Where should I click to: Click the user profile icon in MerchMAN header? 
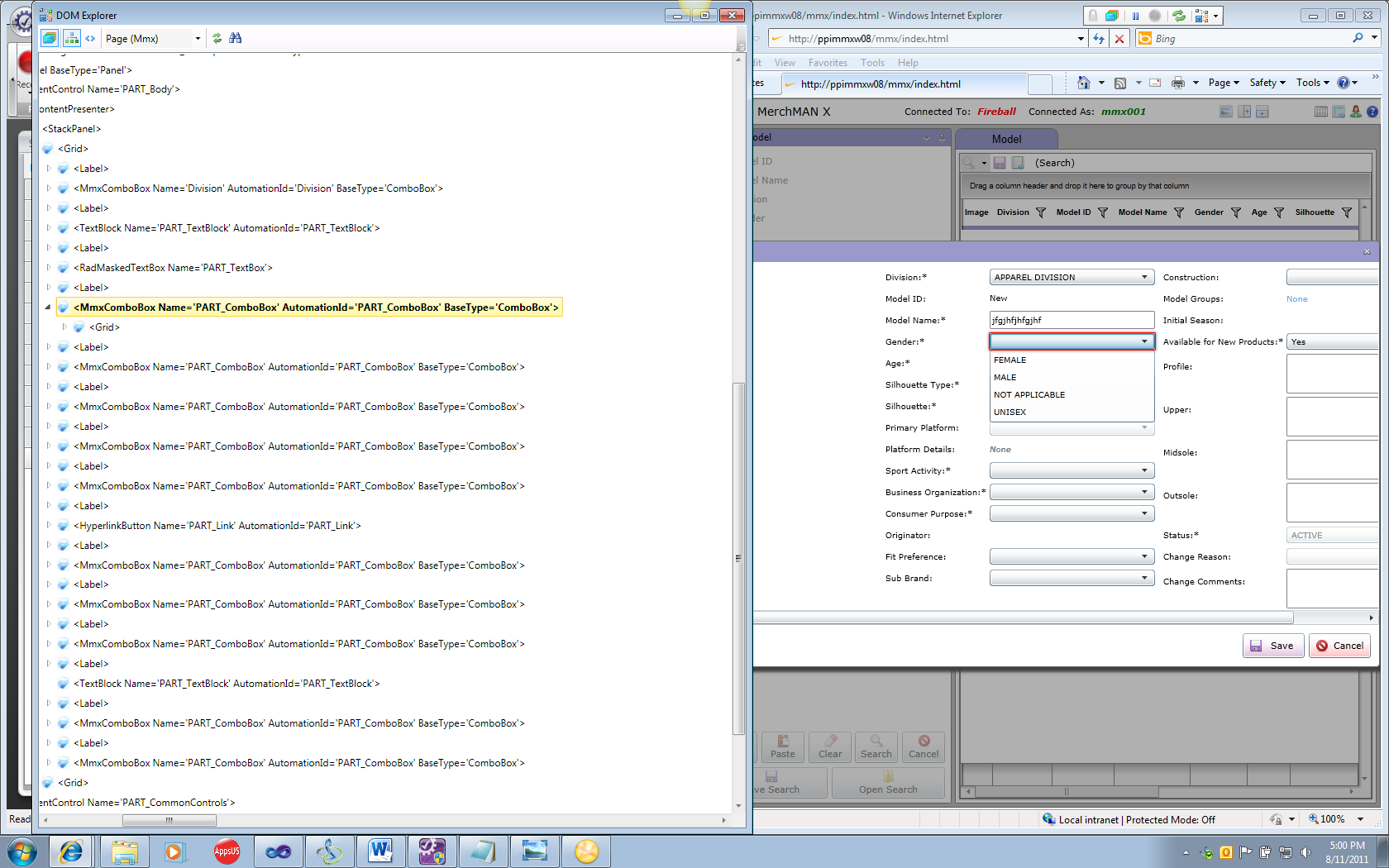pyautogui.click(x=1356, y=112)
